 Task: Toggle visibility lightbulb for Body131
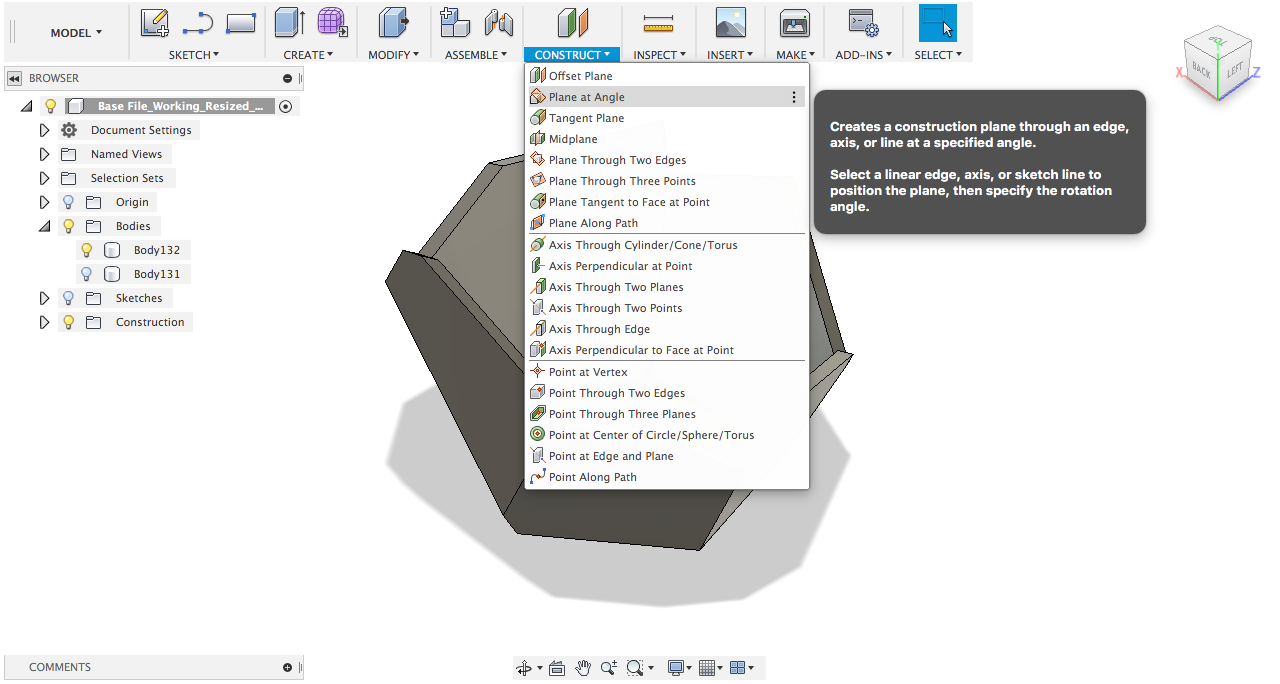87,274
